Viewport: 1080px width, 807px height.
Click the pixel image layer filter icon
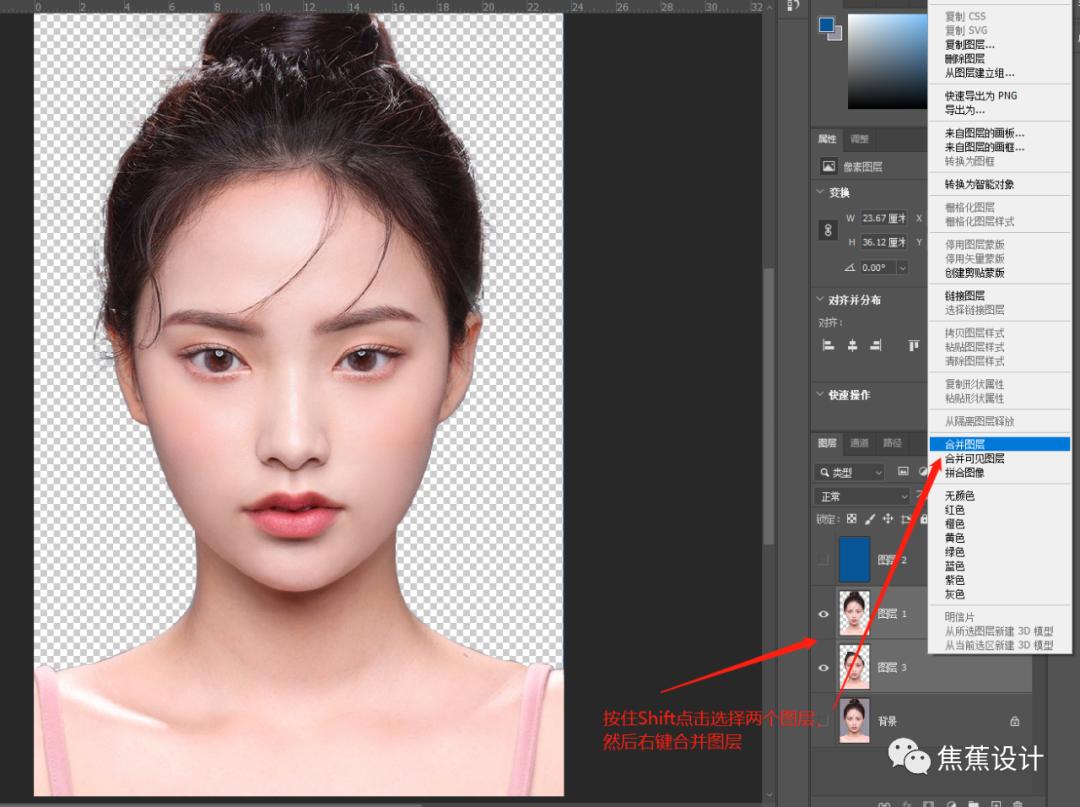(903, 471)
